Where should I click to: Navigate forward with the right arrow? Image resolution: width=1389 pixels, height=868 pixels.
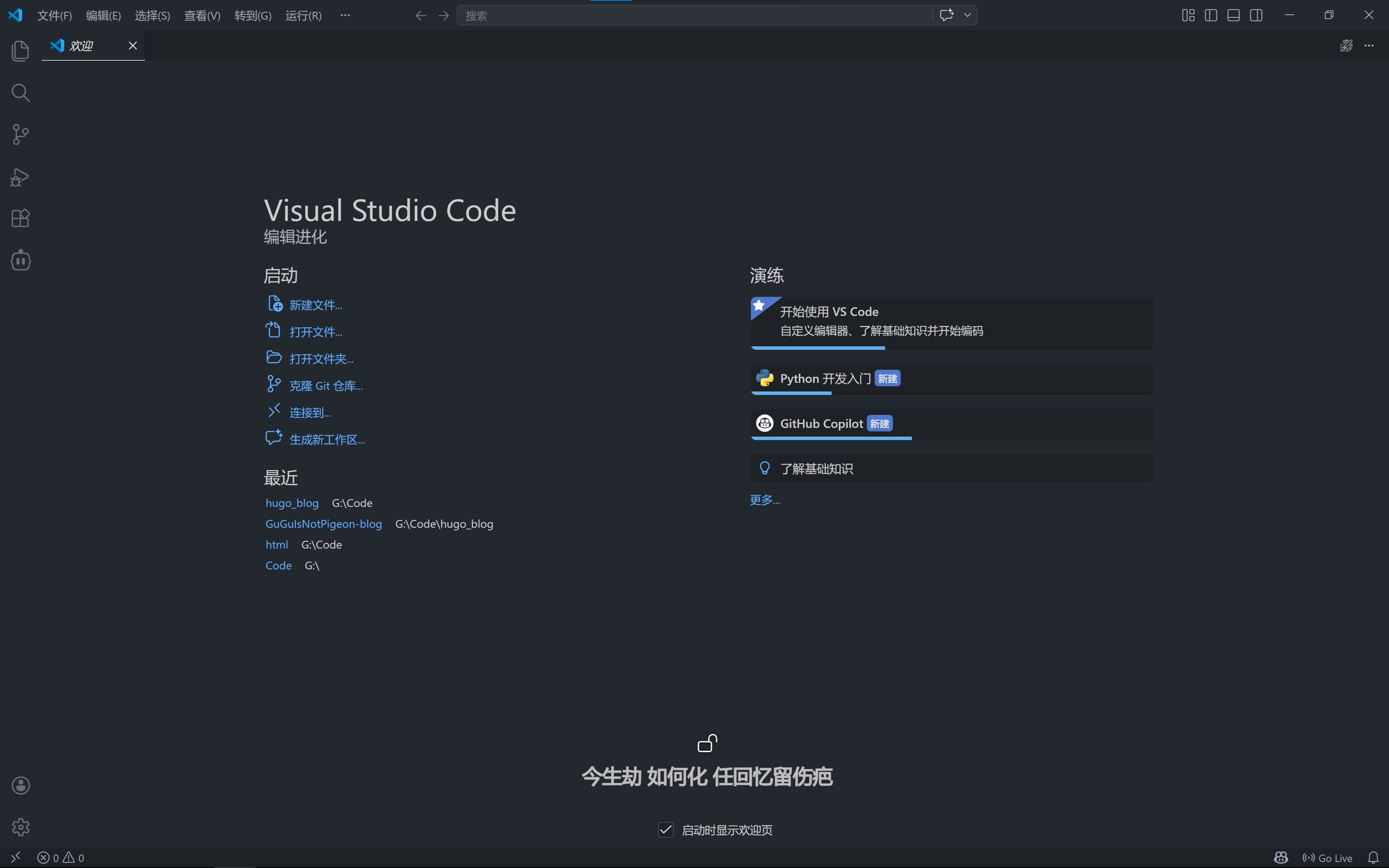[x=444, y=16]
